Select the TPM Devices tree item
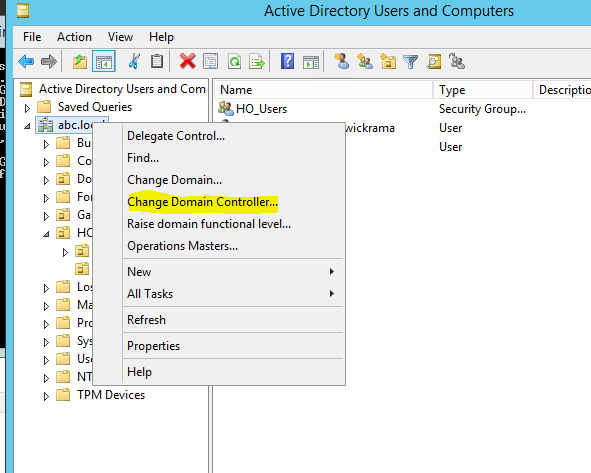 tap(111, 395)
